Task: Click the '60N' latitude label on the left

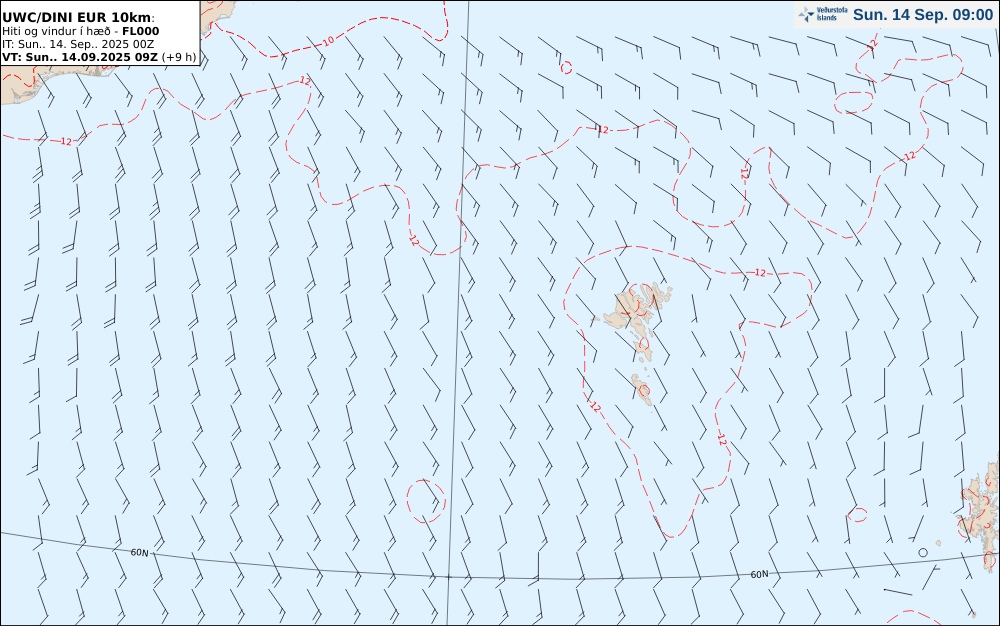Action: coord(140,553)
